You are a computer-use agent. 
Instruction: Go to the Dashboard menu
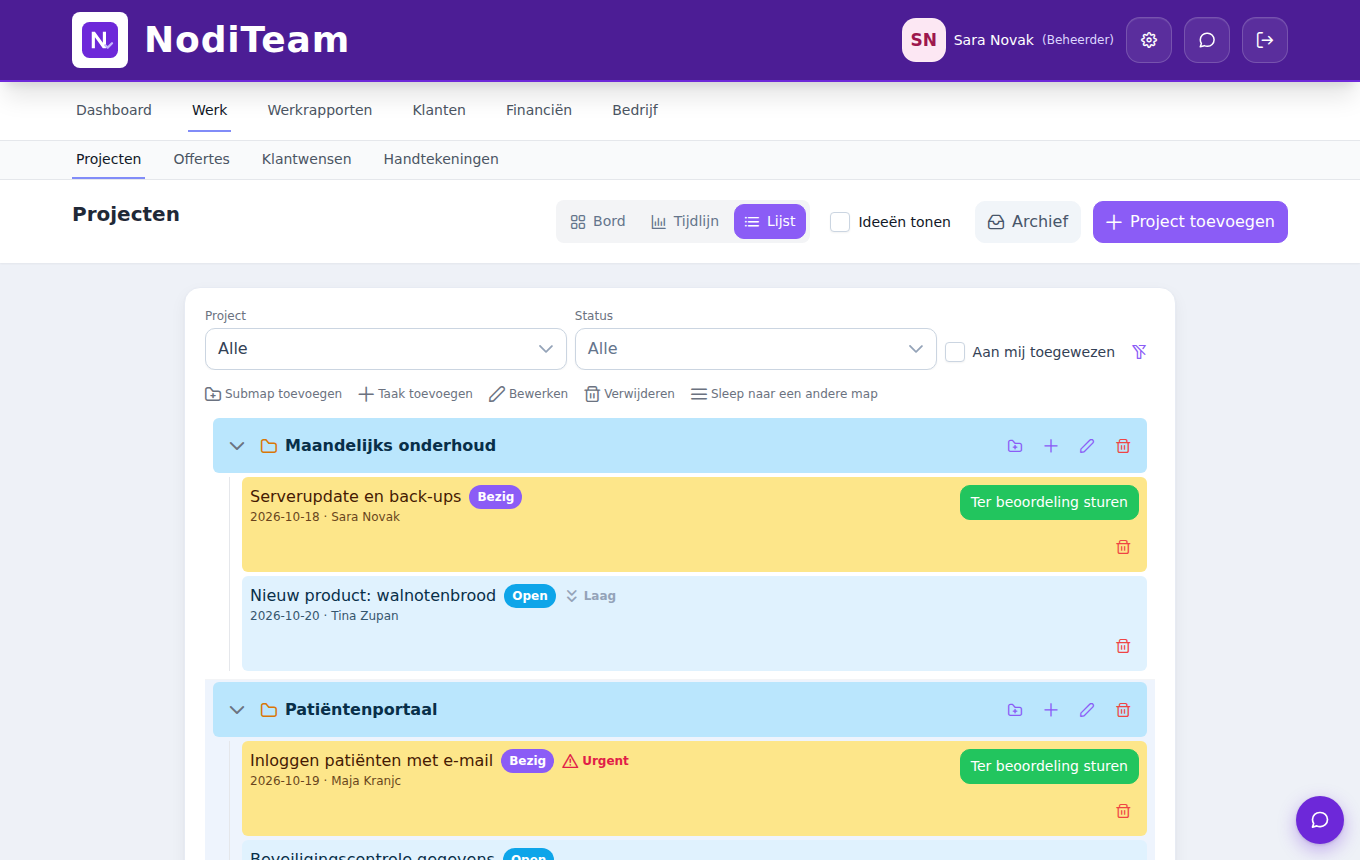(x=114, y=110)
